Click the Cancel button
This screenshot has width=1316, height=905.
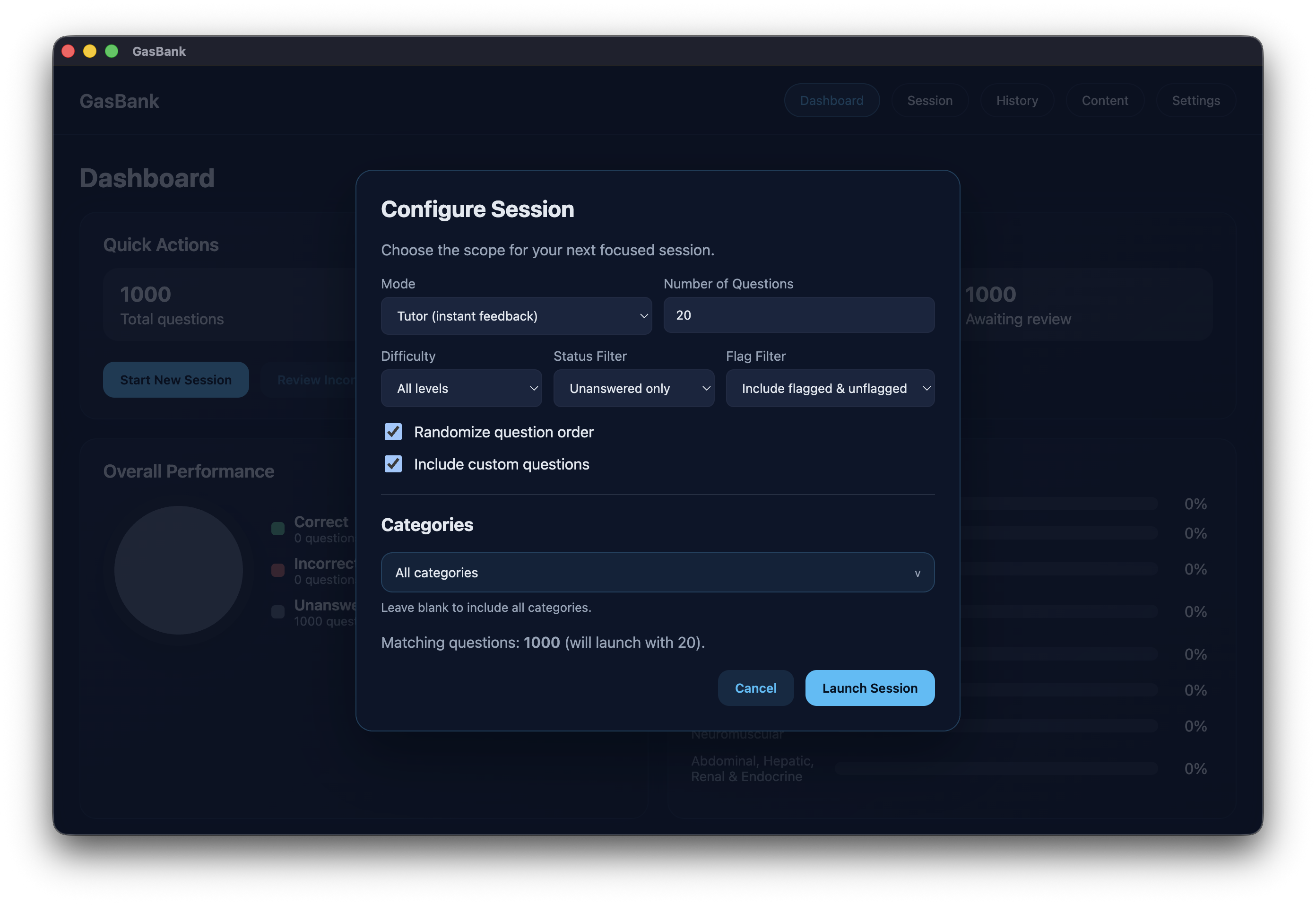pyautogui.click(x=755, y=688)
